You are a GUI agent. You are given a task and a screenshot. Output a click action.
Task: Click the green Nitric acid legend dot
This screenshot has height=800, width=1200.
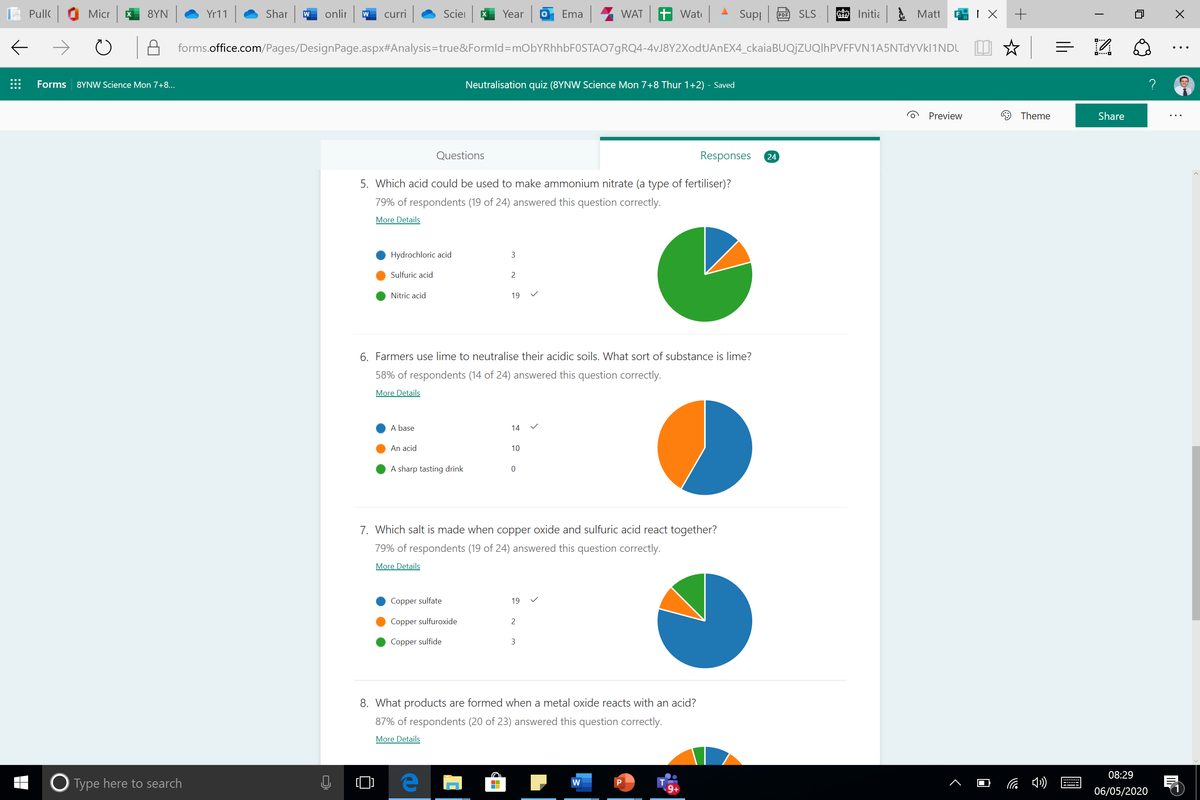coord(381,296)
